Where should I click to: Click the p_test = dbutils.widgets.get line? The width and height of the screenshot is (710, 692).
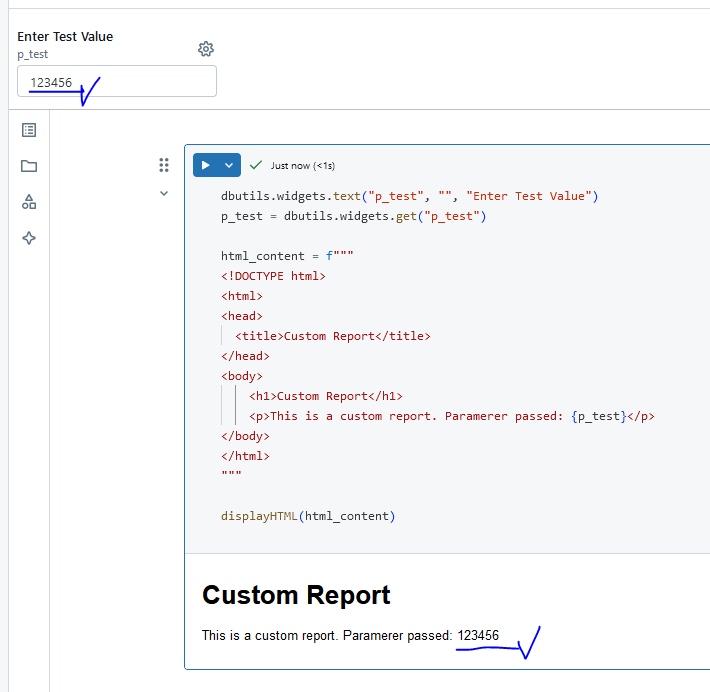tap(353, 216)
